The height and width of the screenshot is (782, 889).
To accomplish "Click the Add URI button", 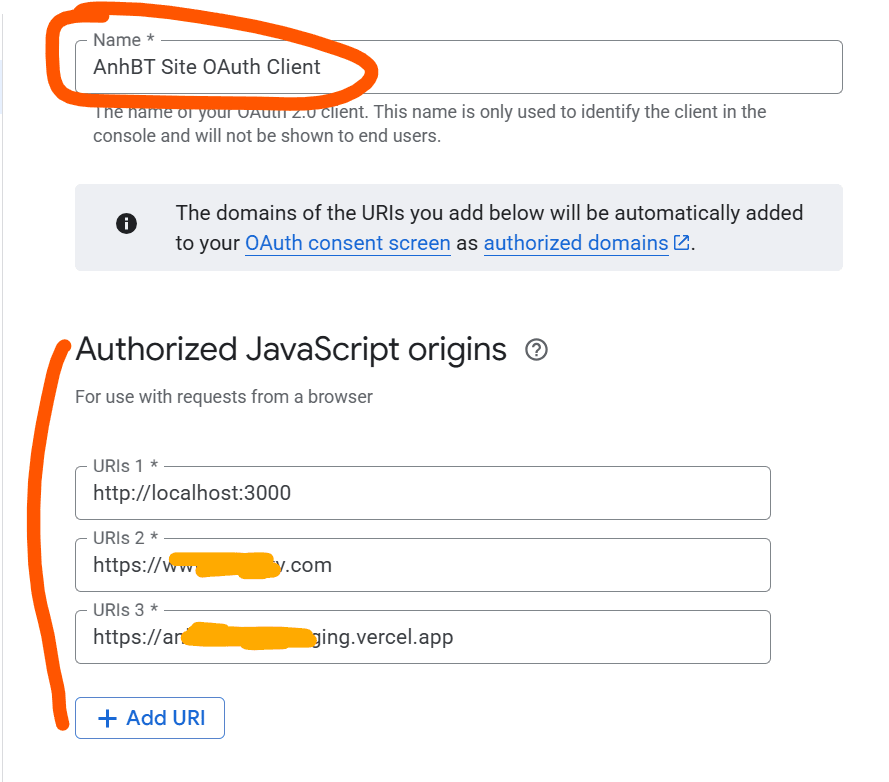I will (149, 717).
